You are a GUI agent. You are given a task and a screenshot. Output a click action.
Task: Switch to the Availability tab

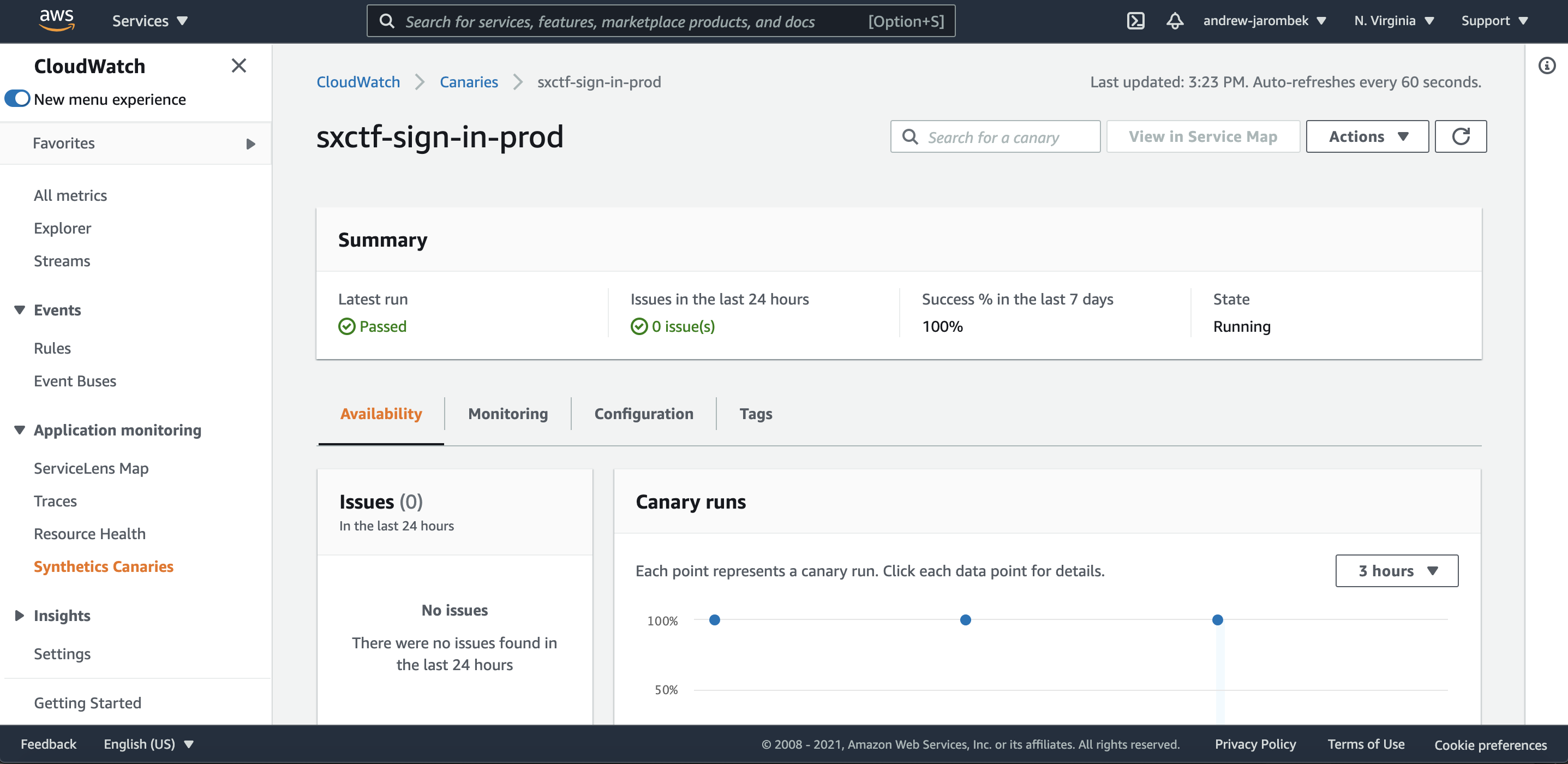click(381, 414)
